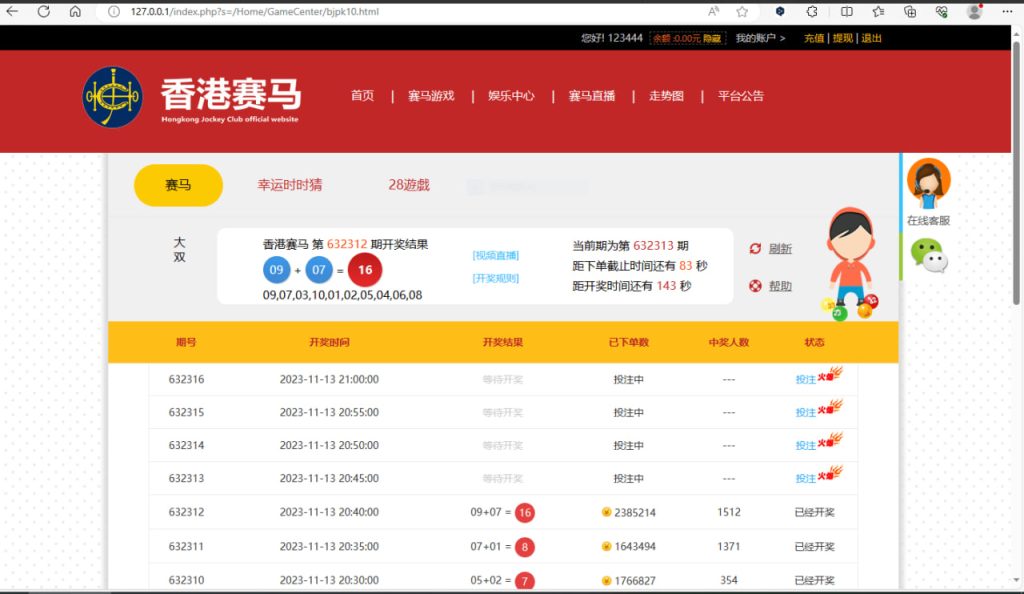Image resolution: width=1024 pixels, height=594 pixels.
Task: Click 投注 link for period 632315
Action: (x=805, y=413)
